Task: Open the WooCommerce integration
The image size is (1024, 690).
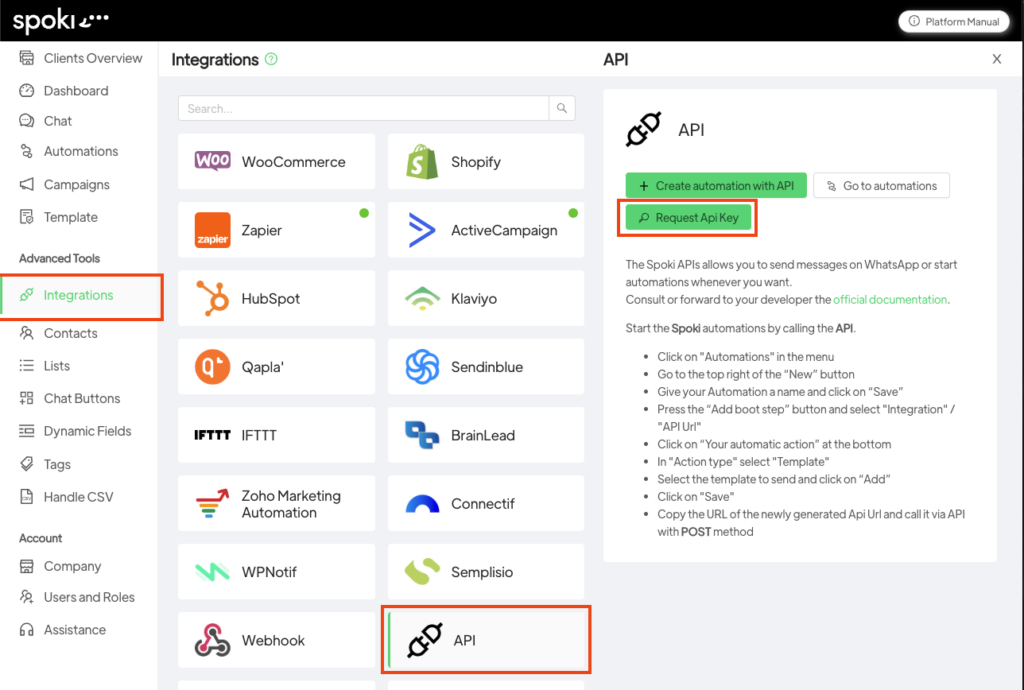Action: pos(276,161)
